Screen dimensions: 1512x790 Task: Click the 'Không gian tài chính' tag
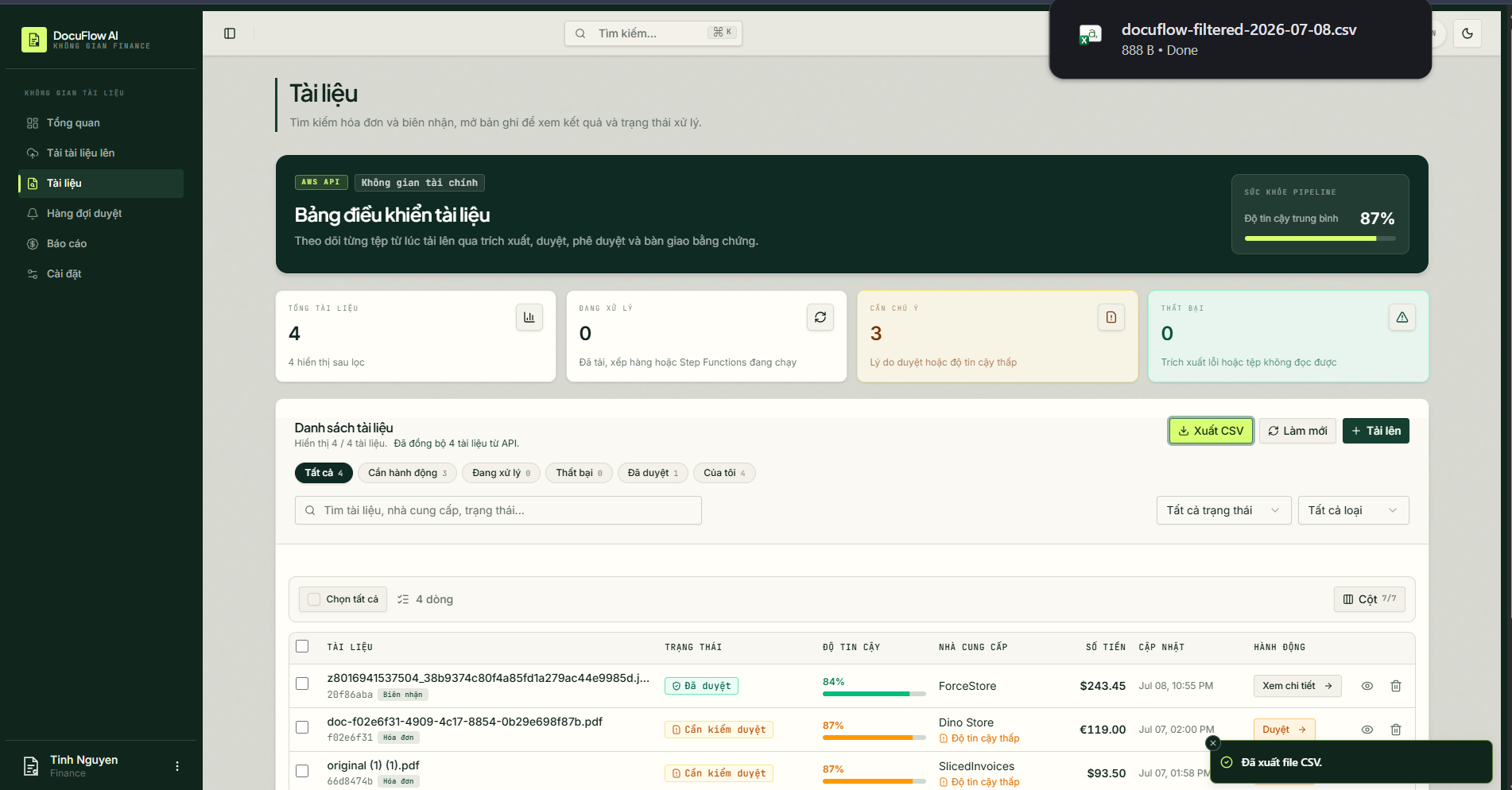[419, 183]
